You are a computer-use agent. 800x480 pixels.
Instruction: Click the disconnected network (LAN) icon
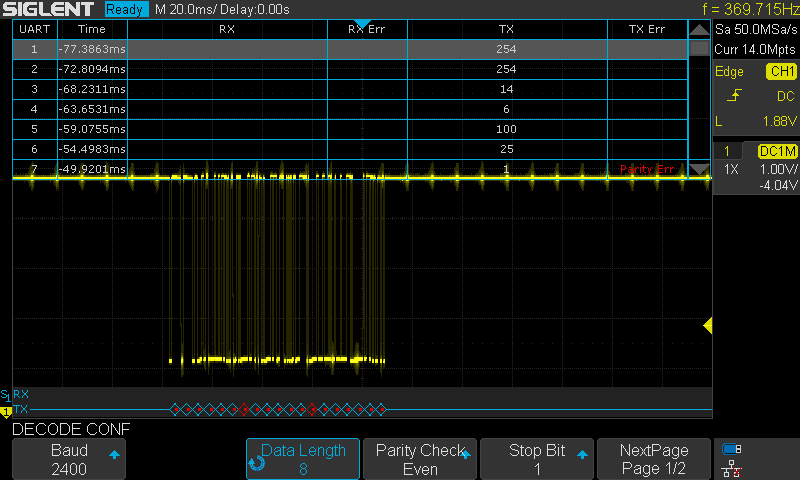pyautogui.click(x=732, y=468)
